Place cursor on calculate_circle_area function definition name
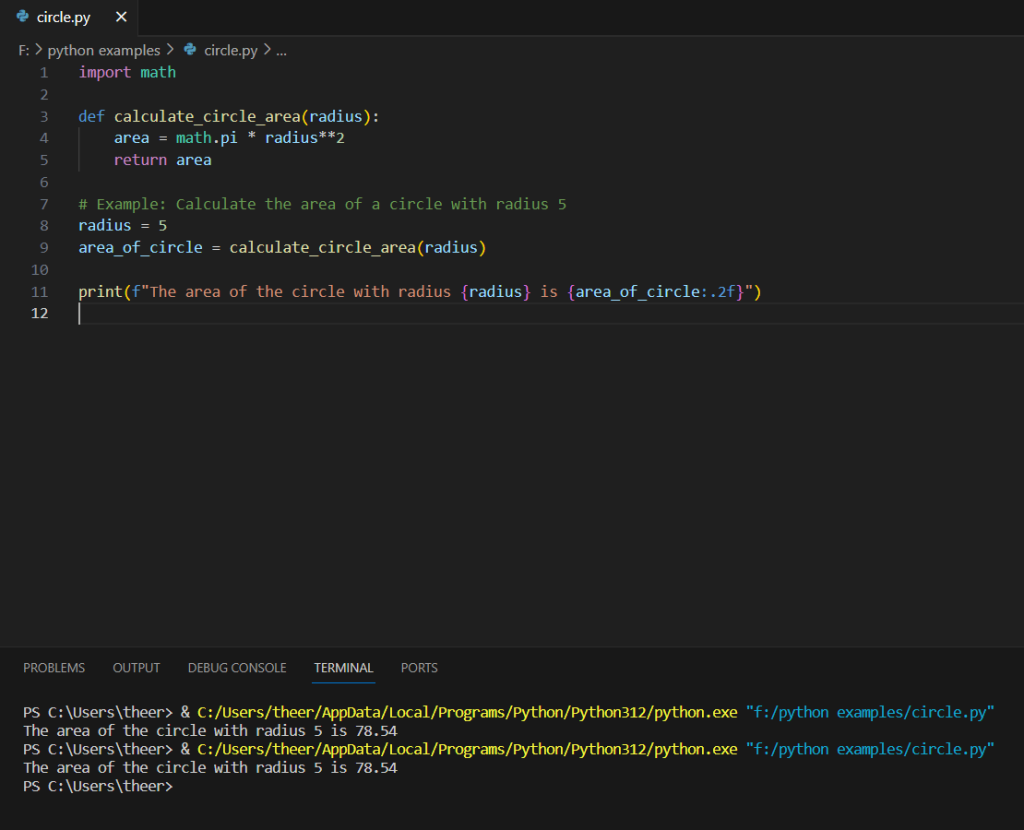 point(207,116)
